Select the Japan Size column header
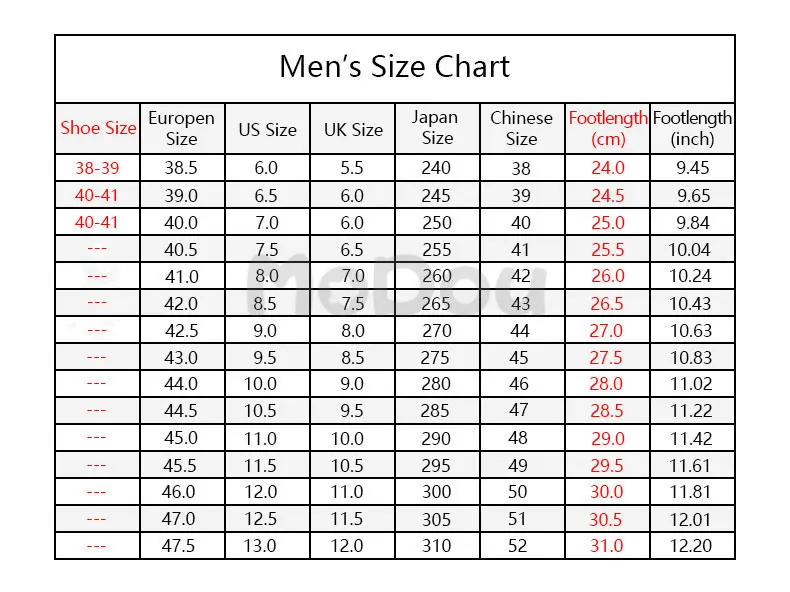The height and width of the screenshot is (592, 790). (437, 128)
